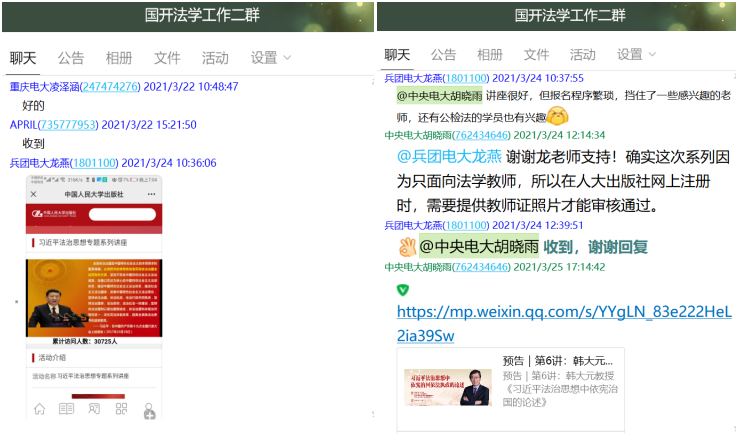This screenshot has width=737, height=441.
Task: Expand the 设置 dropdown in the left chat window
Action: 270,58
